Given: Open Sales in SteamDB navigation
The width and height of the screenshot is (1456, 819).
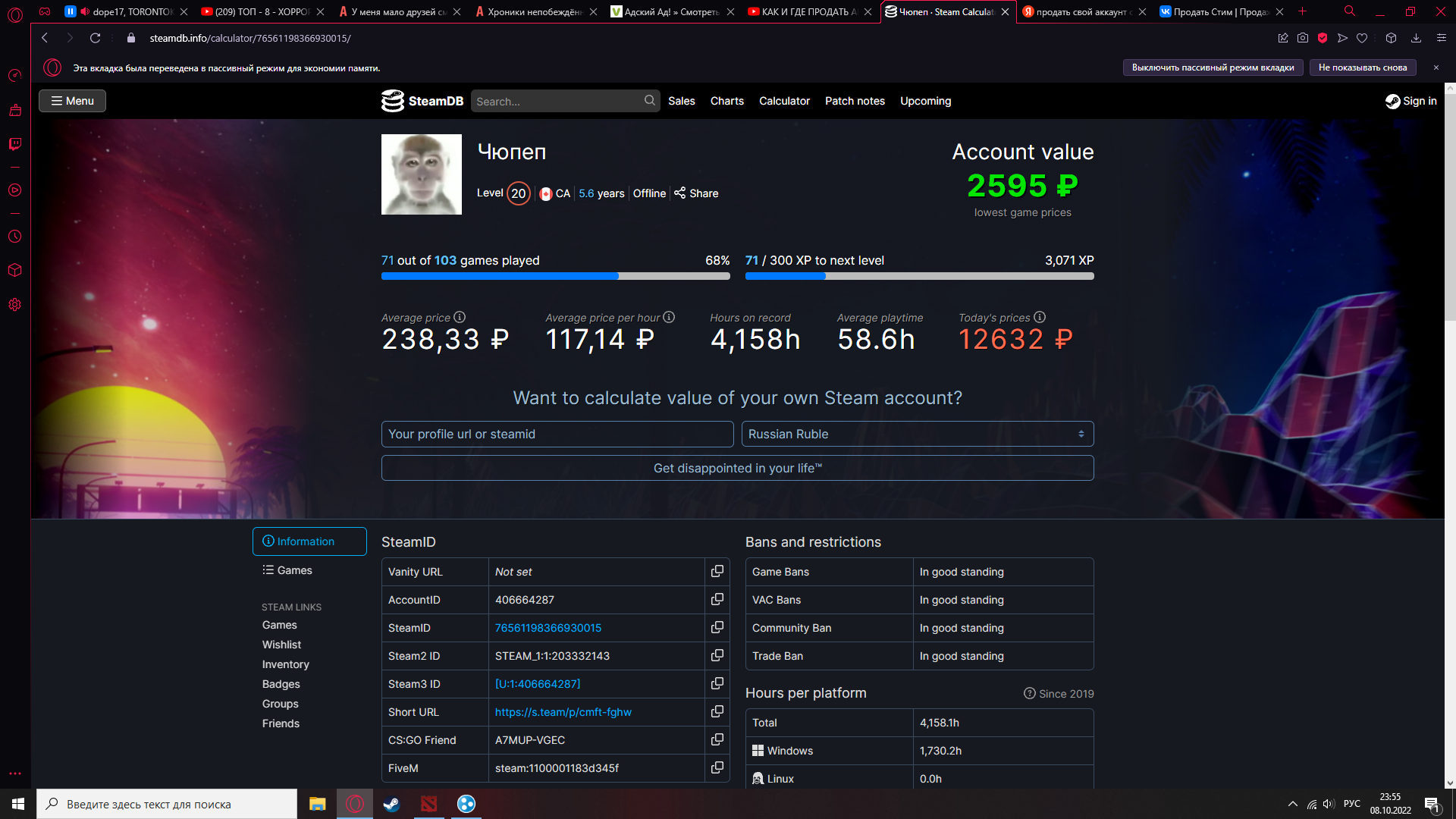Looking at the screenshot, I should 682,101.
